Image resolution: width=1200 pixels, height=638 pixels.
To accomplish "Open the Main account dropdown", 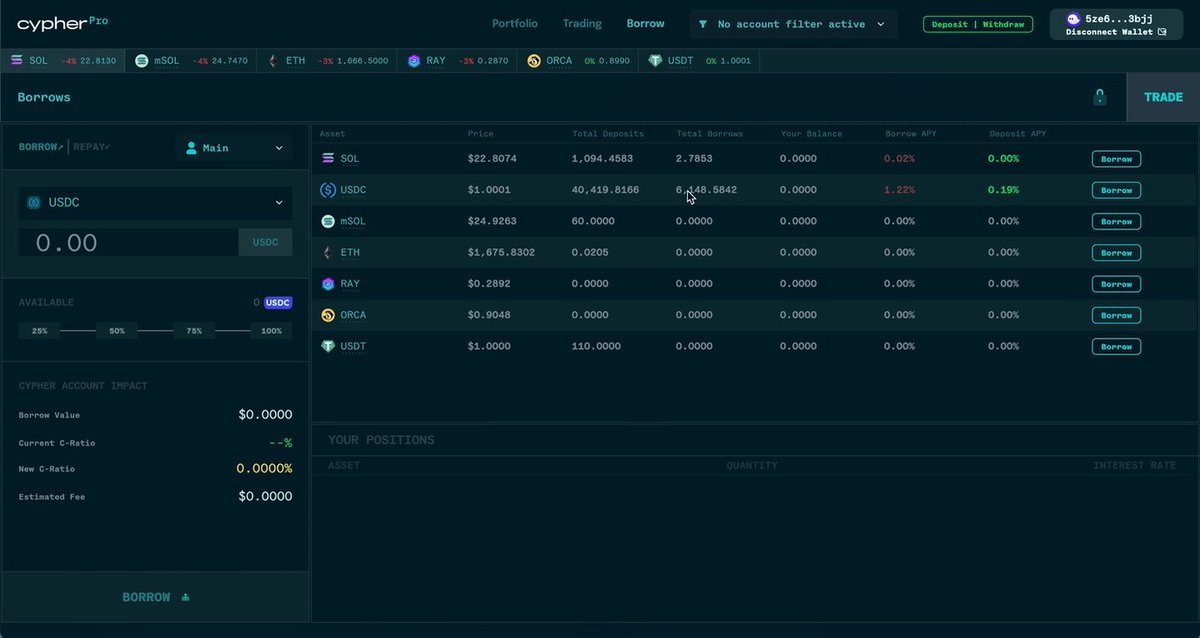I will (234, 148).
